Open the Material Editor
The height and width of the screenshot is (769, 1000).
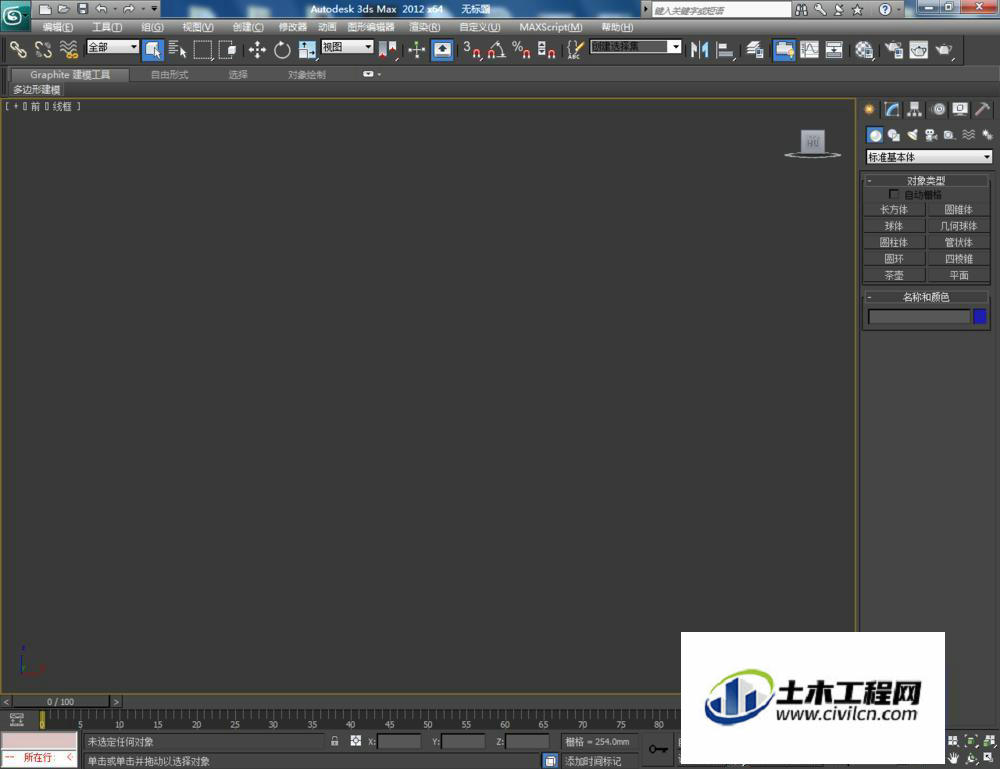(864, 49)
